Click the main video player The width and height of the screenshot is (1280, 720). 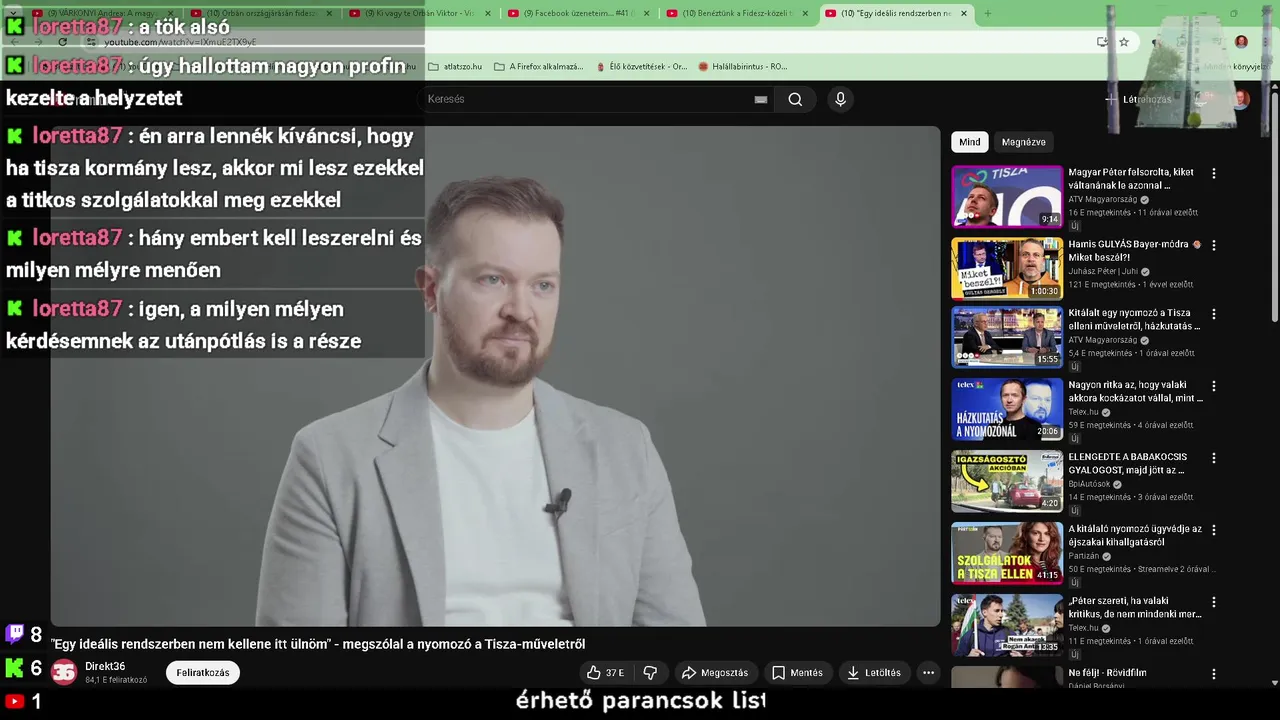tap(496, 376)
